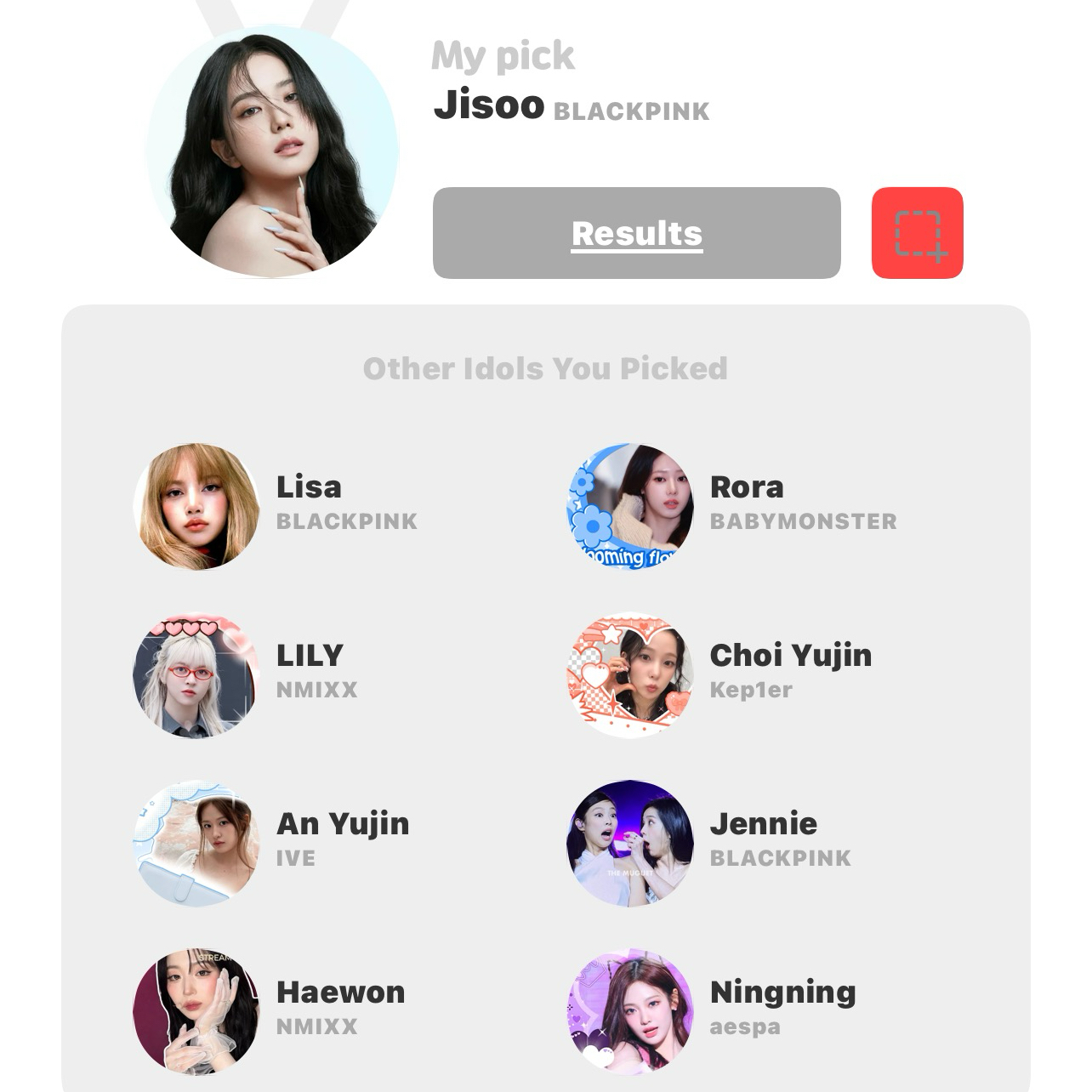Click the red screenshot capture icon
This screenshot has width=1092, height=1092.
pos(917,233)
